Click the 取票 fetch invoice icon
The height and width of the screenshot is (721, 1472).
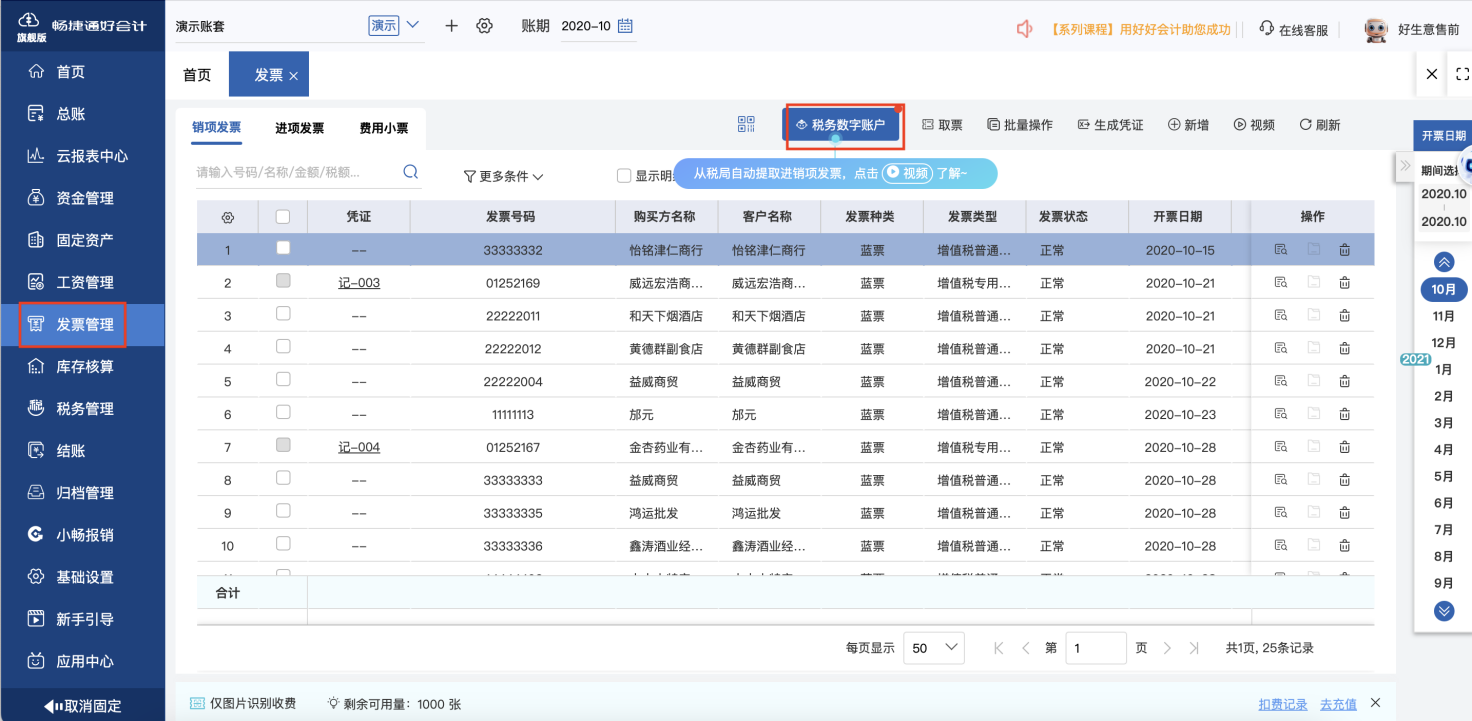tap(941, 125)
